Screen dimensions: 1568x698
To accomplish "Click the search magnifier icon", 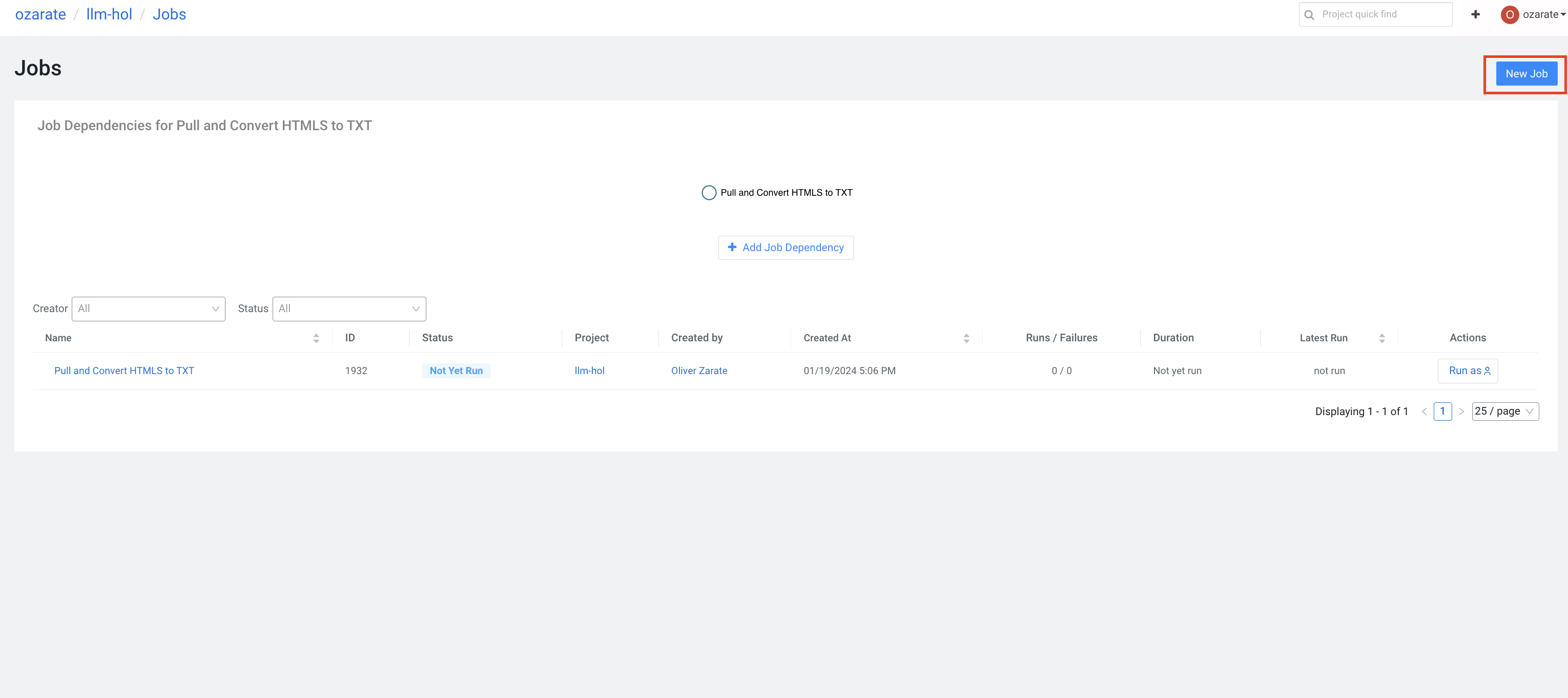I will (x=1309, y=14).
